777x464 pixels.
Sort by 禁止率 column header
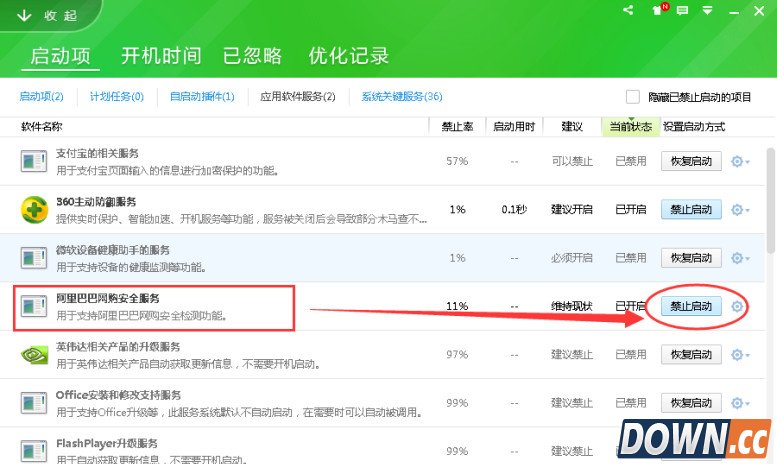(x=457, y=127)
